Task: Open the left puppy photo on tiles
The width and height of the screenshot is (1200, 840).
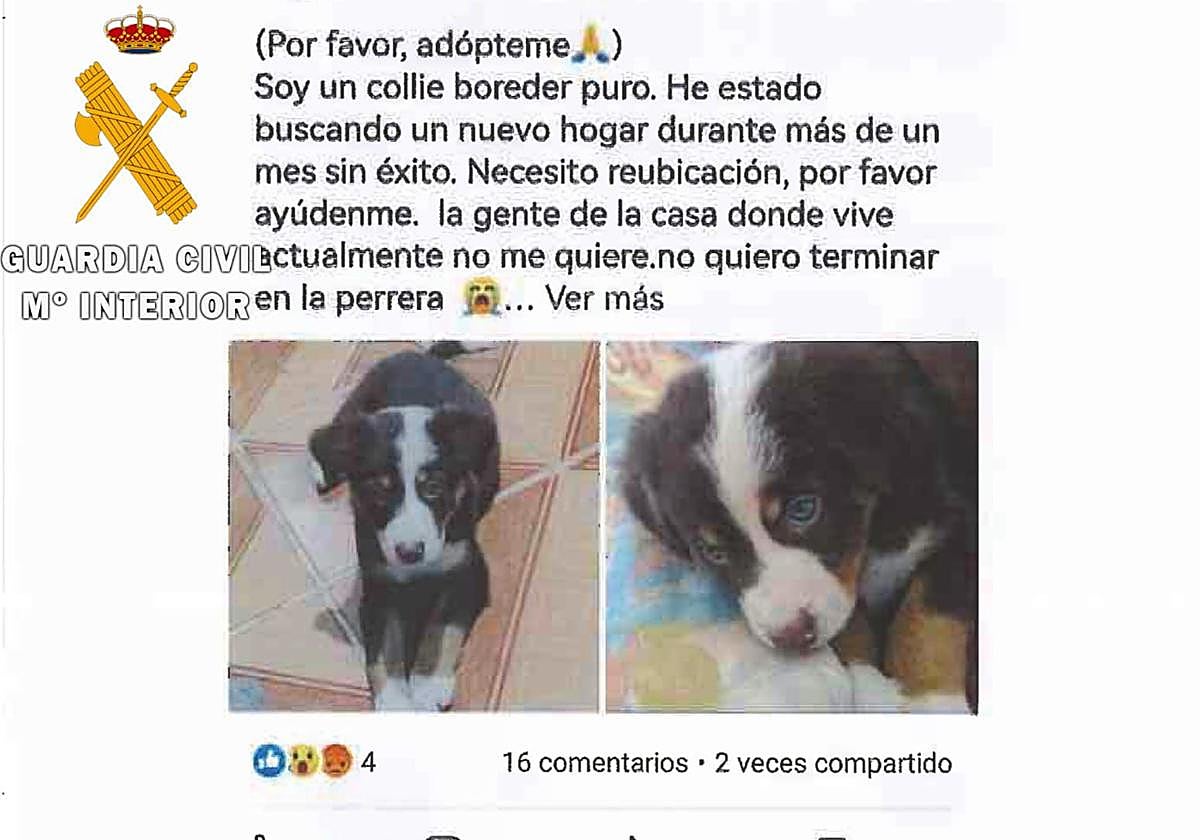Action: [x=414, y=526]
